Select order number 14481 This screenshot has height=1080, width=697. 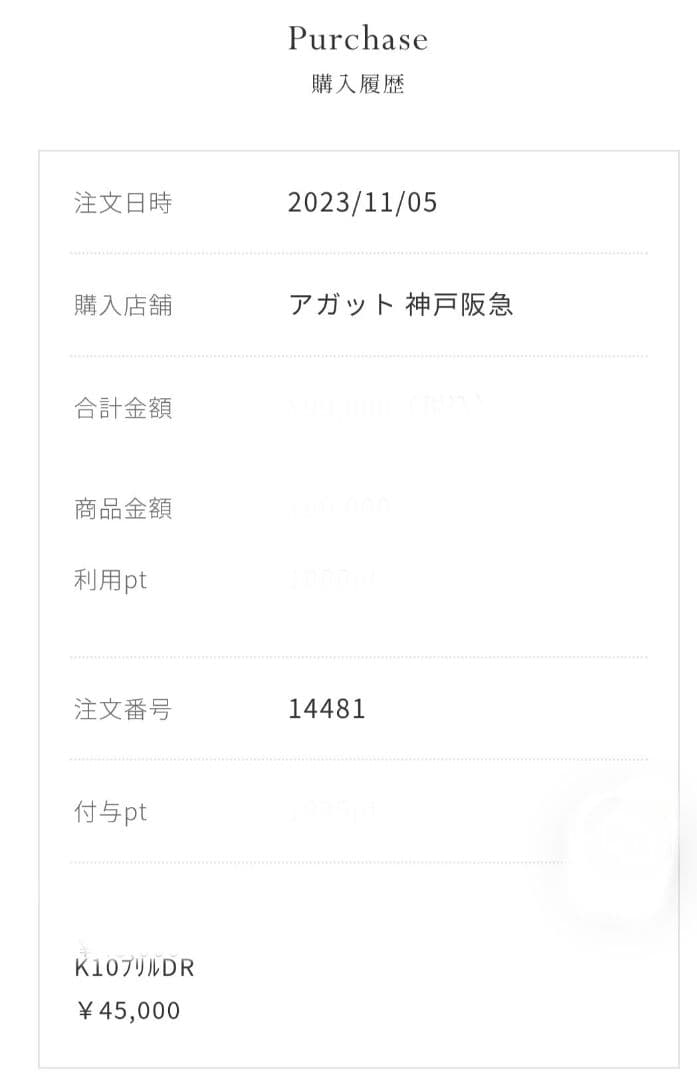click(327, 710)
